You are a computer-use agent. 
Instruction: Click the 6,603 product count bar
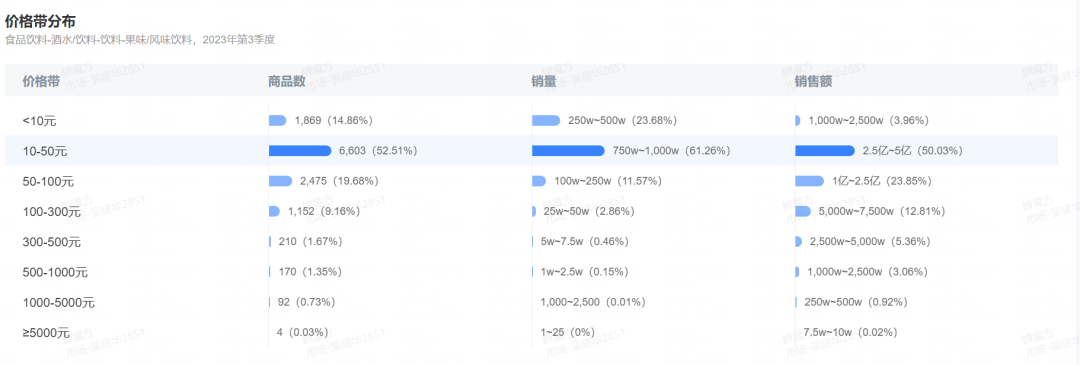coord(300,151)
